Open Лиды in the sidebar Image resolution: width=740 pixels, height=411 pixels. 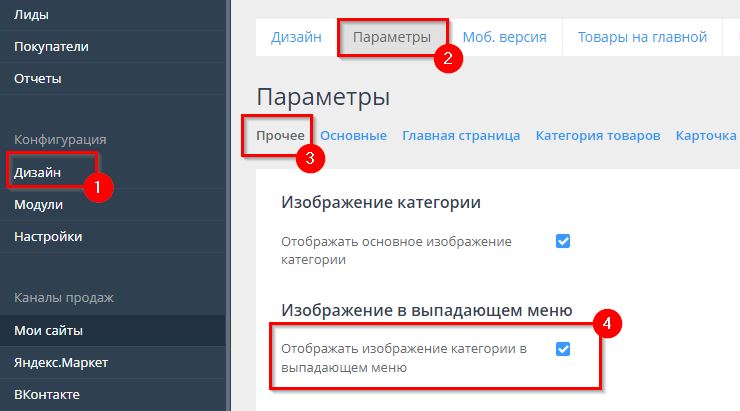click(31, 15)
